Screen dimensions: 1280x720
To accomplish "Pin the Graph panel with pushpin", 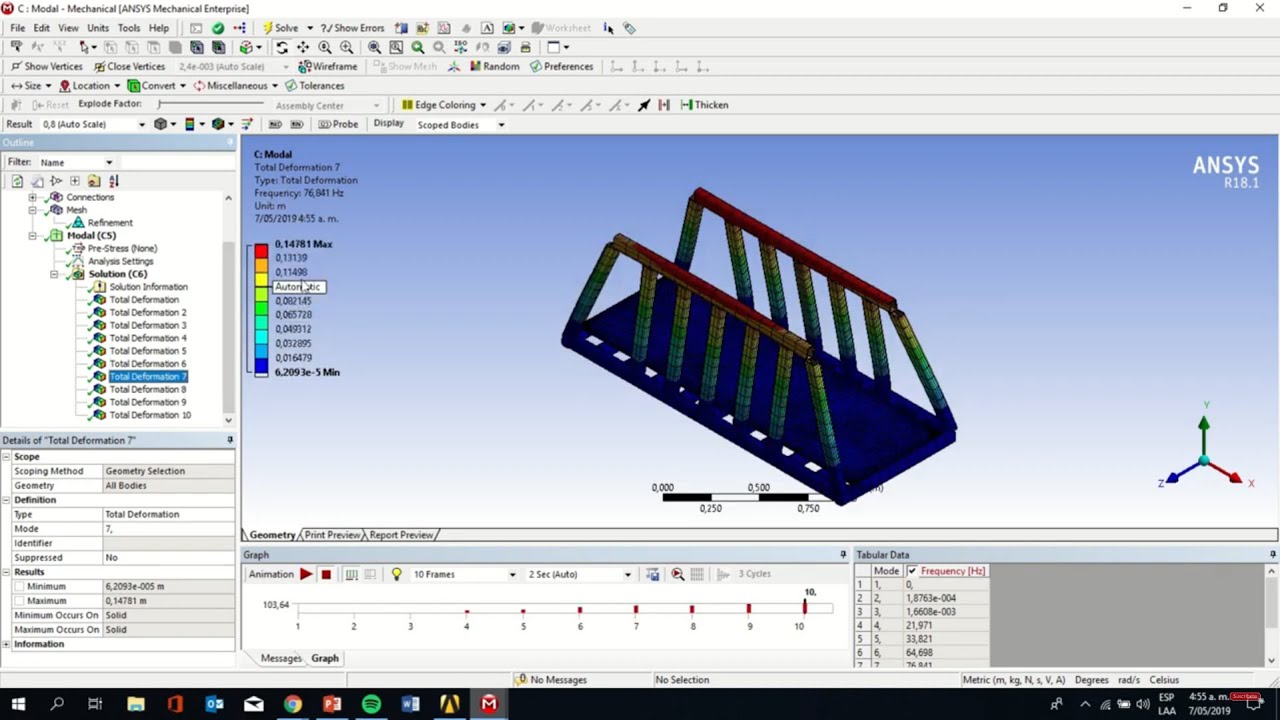I will 842,554.
